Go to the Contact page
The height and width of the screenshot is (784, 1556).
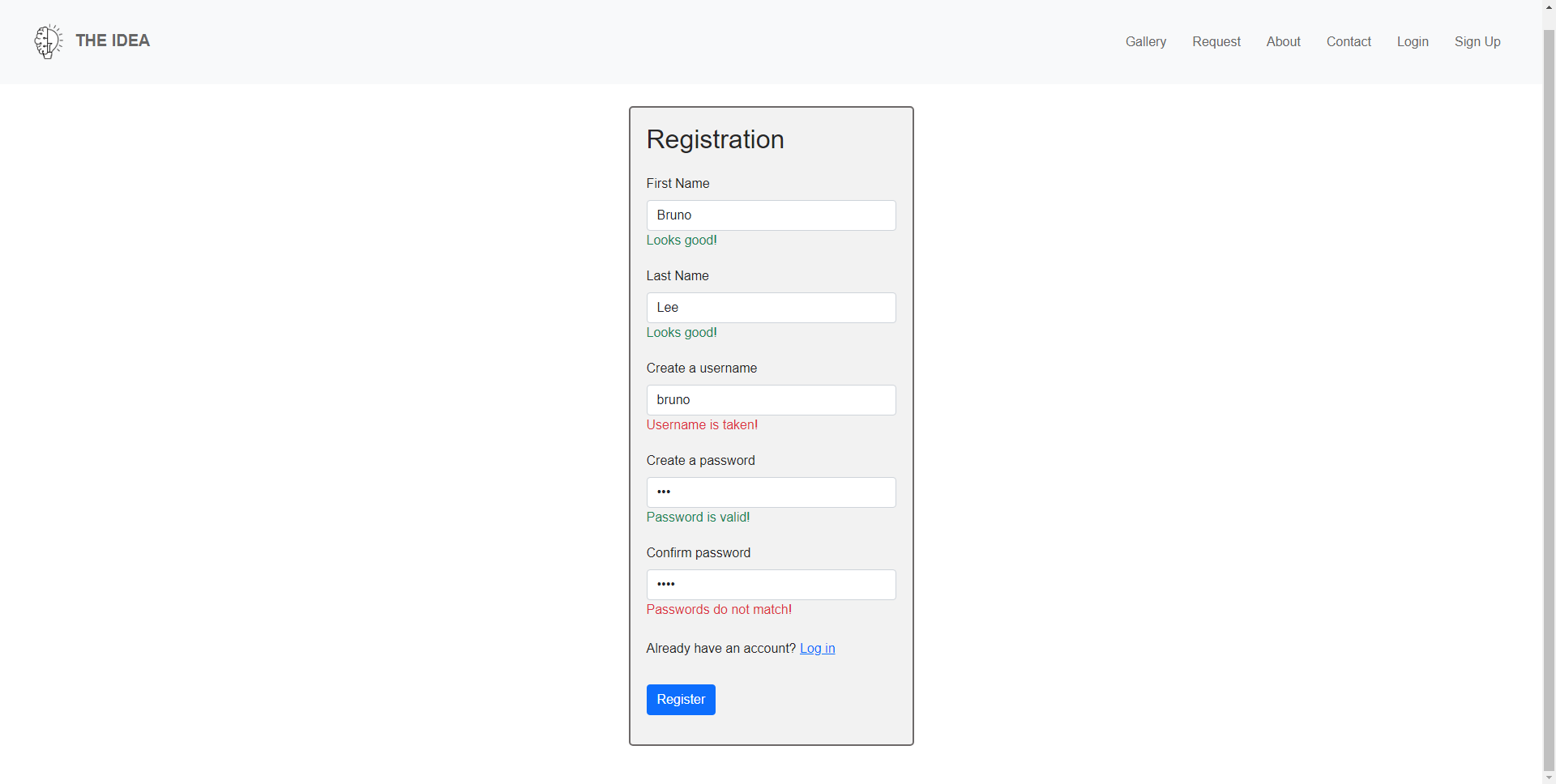1349,41
